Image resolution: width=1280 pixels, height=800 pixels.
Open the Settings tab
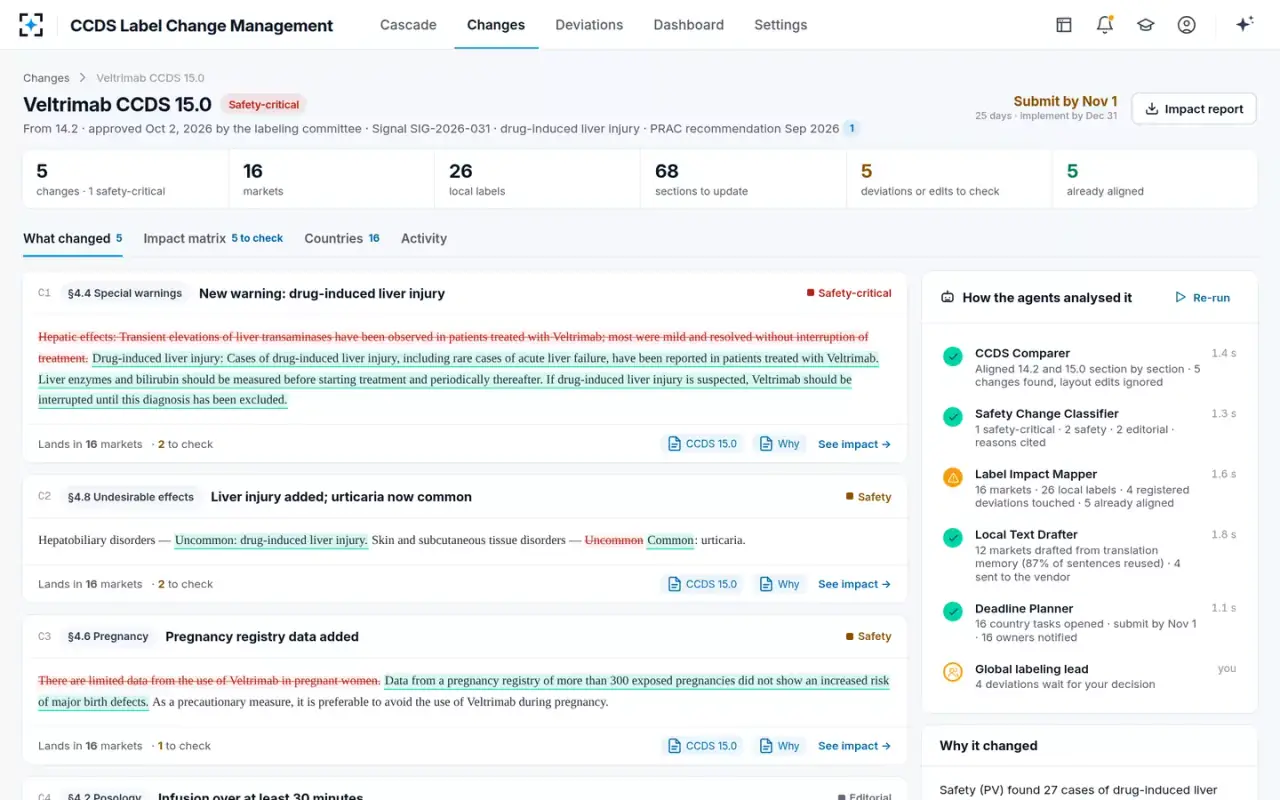tap(780, 25)
